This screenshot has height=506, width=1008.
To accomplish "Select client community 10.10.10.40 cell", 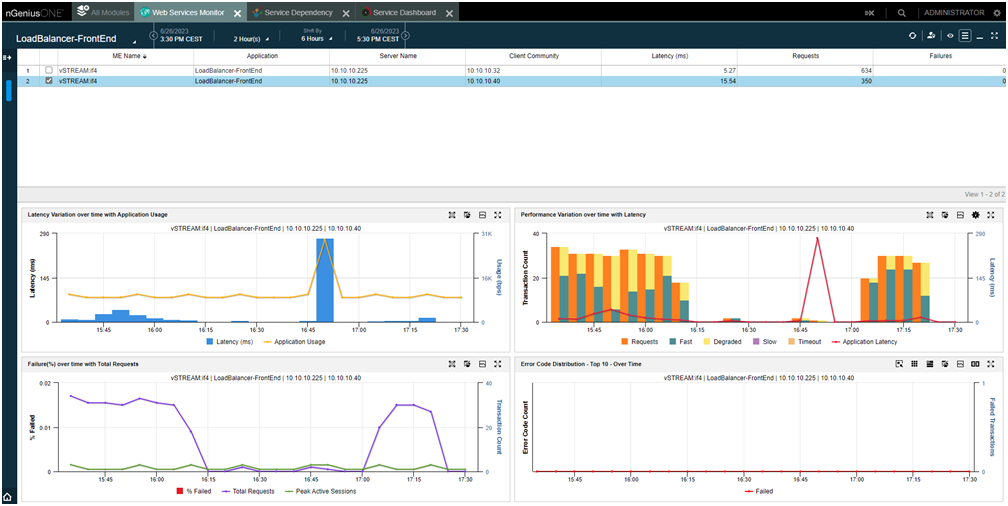I will pyautogui.click(x=534, y=81).
